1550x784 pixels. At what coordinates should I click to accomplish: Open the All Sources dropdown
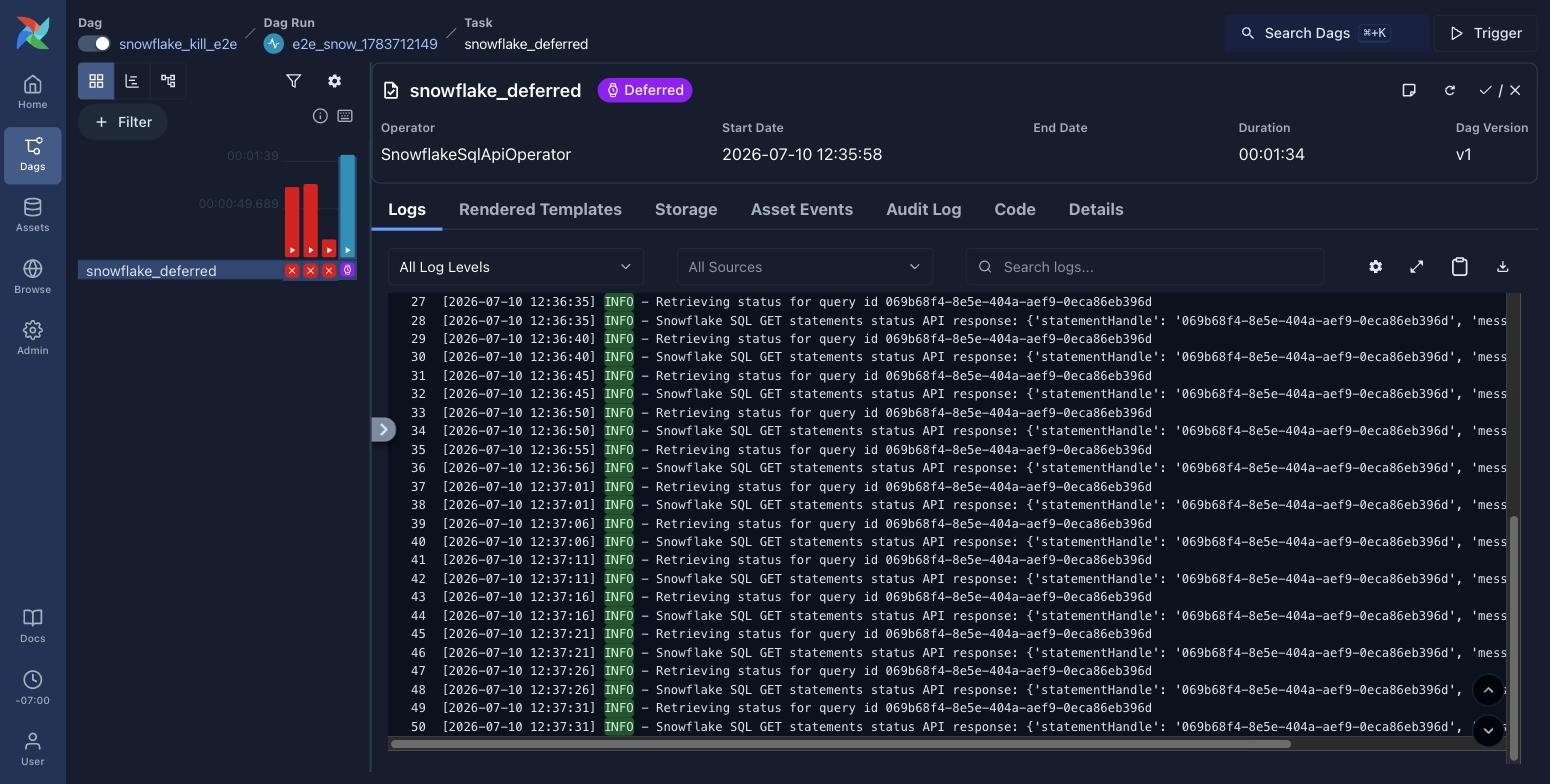point(805,267)
